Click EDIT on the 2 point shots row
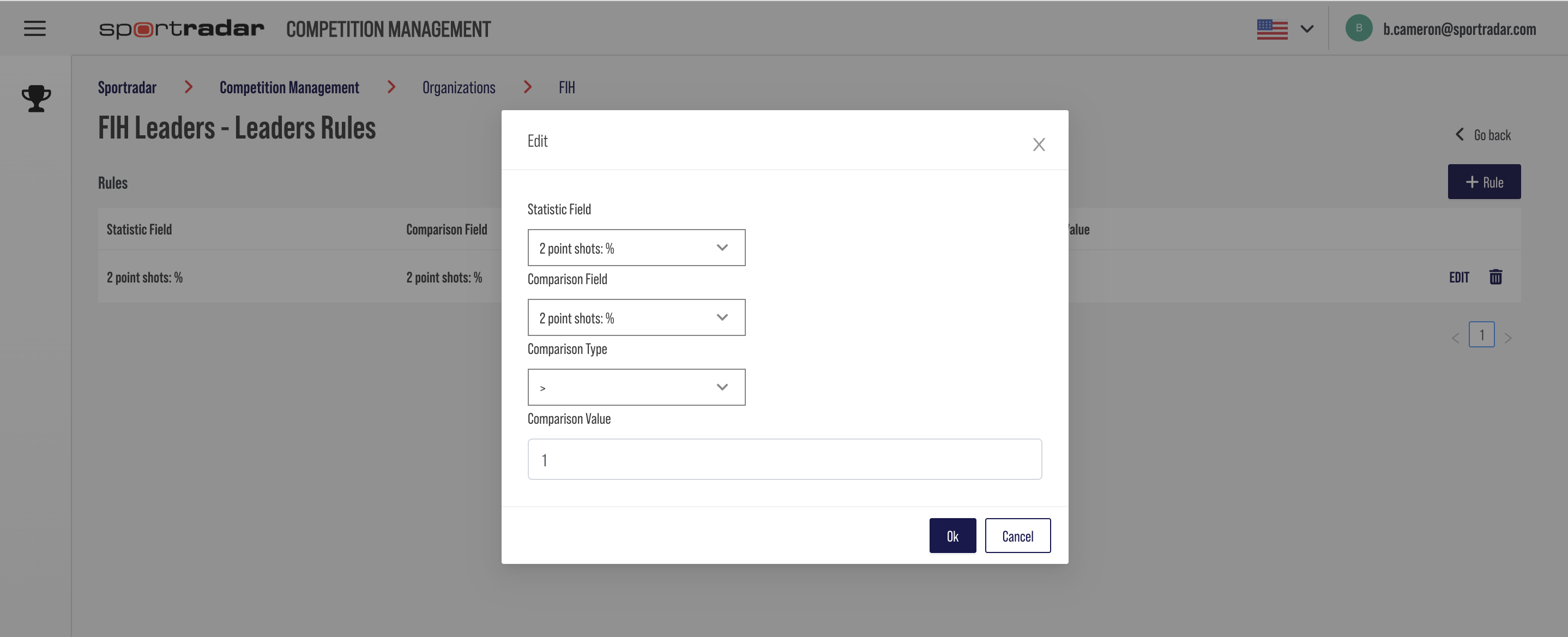The width and height of the screenshot is (1568, 637). pos(1459,277)
